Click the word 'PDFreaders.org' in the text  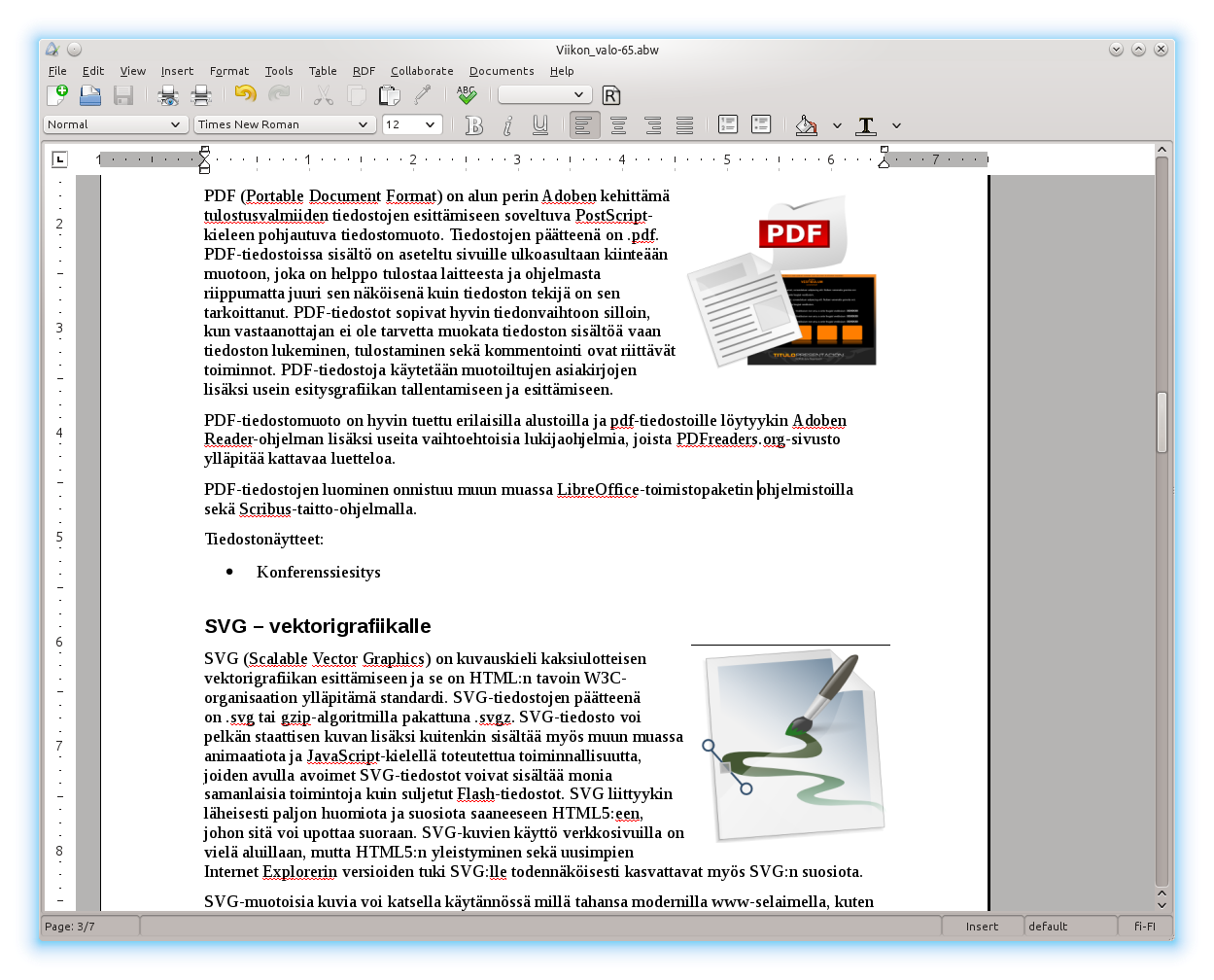tap(731, 438)
